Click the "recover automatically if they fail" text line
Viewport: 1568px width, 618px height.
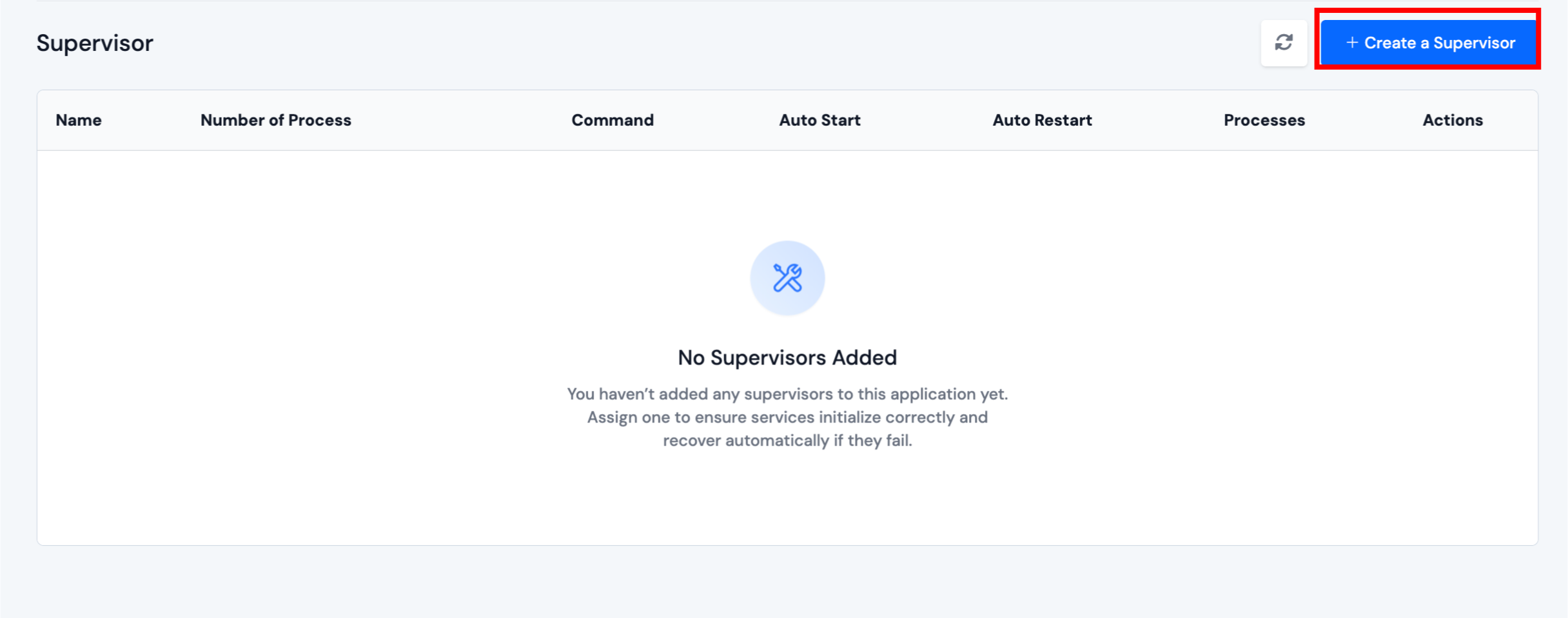787,441
